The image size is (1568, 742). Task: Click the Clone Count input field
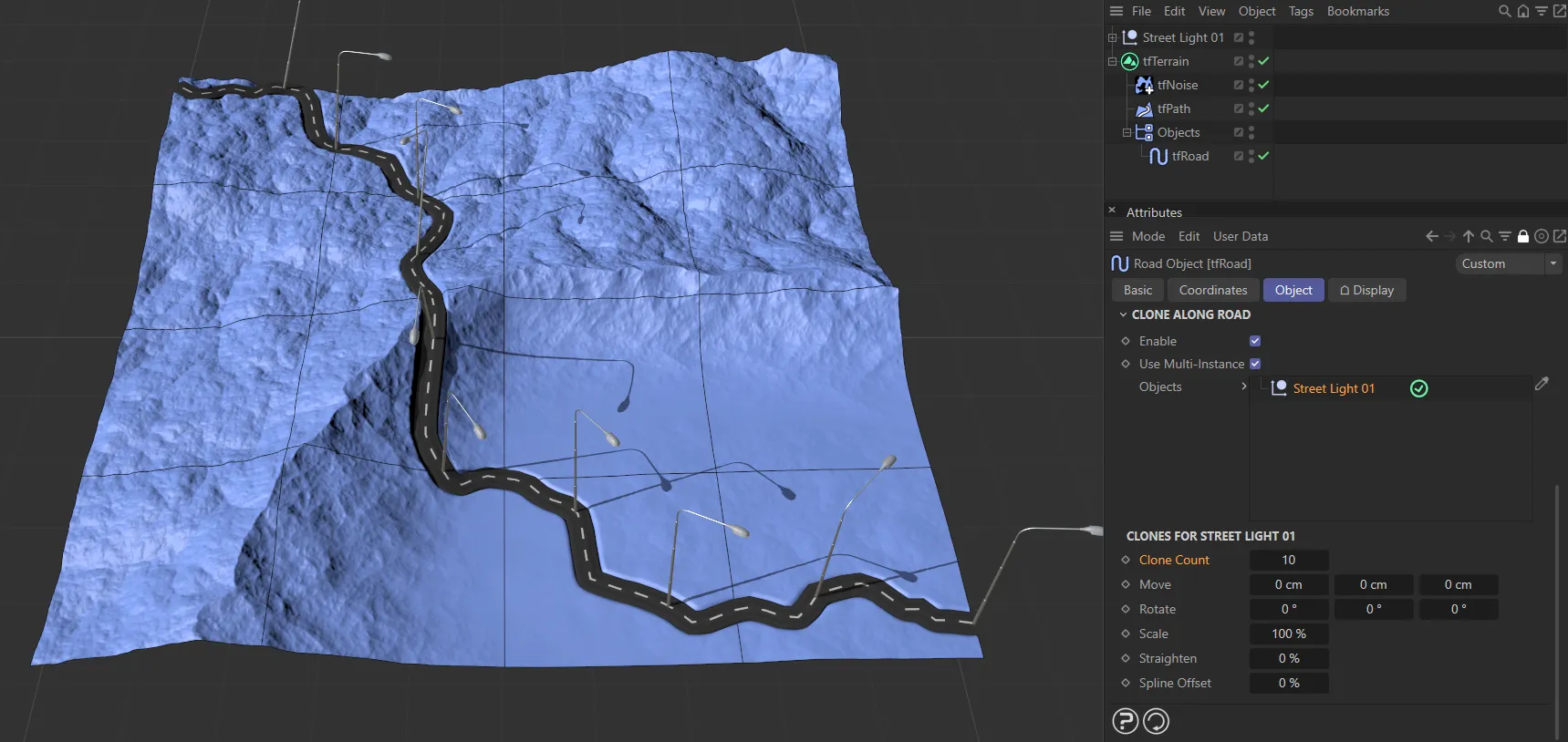click(1288, 560)
